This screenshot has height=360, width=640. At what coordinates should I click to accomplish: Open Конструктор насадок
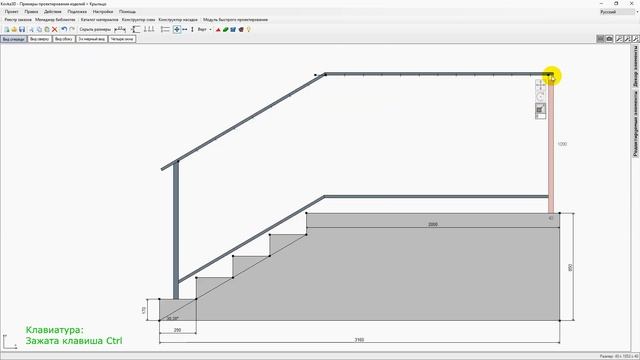pos(178,20)
